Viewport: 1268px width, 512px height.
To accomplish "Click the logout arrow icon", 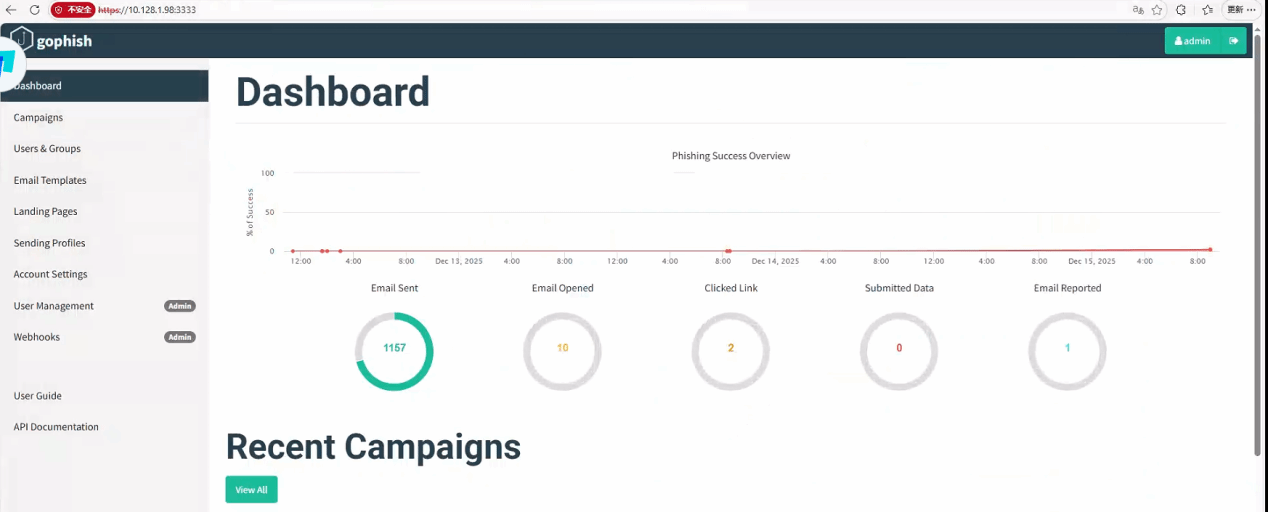I will click(1234, 41).
